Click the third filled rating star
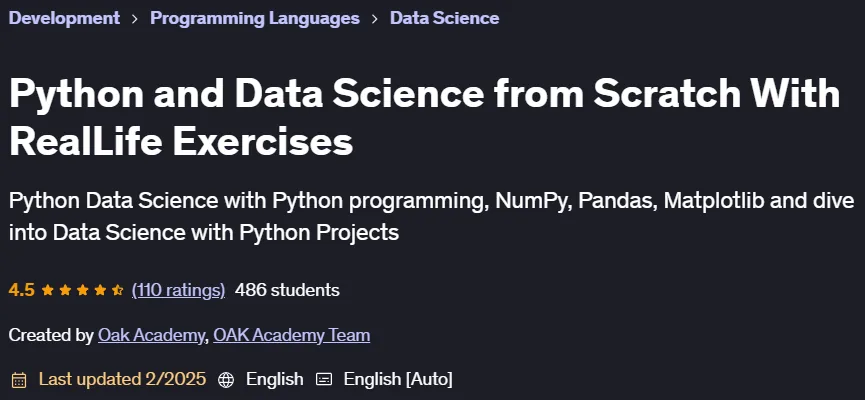Screen dimensions: 865x400 point(83,290)
